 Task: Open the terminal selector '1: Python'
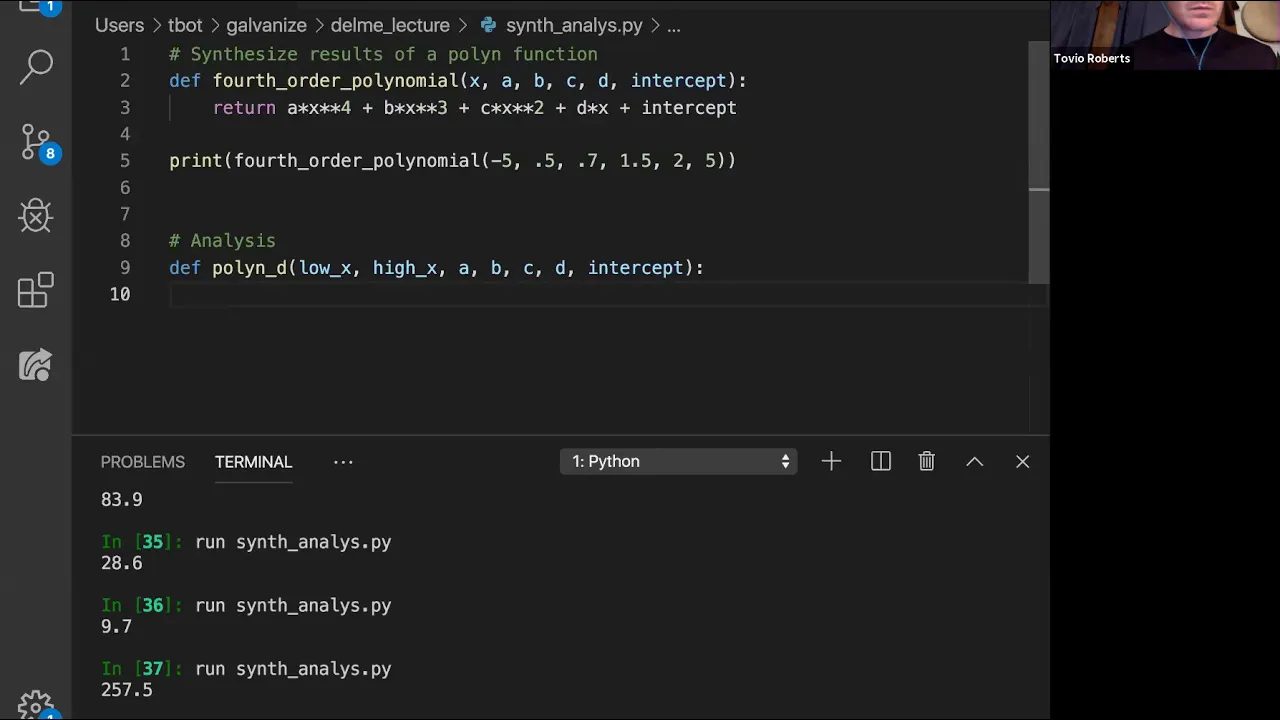[x=678, y=461]
